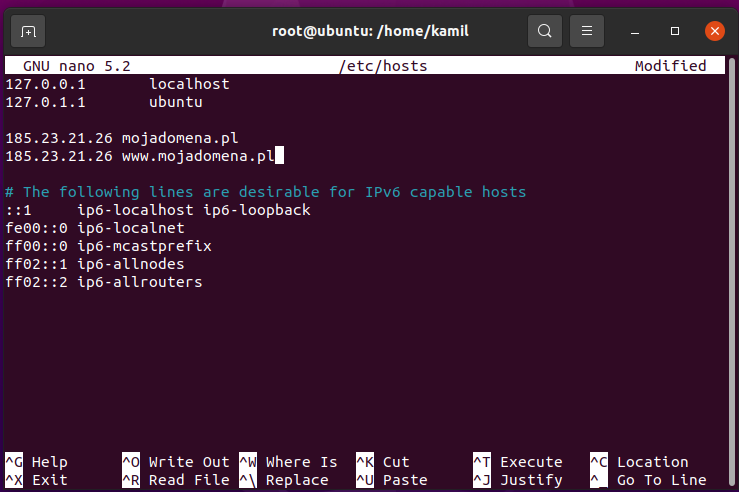Click the /etc/hosts filename in nano header
The width and height of the screenshot is (739, 492).
[x=383, y=66]
